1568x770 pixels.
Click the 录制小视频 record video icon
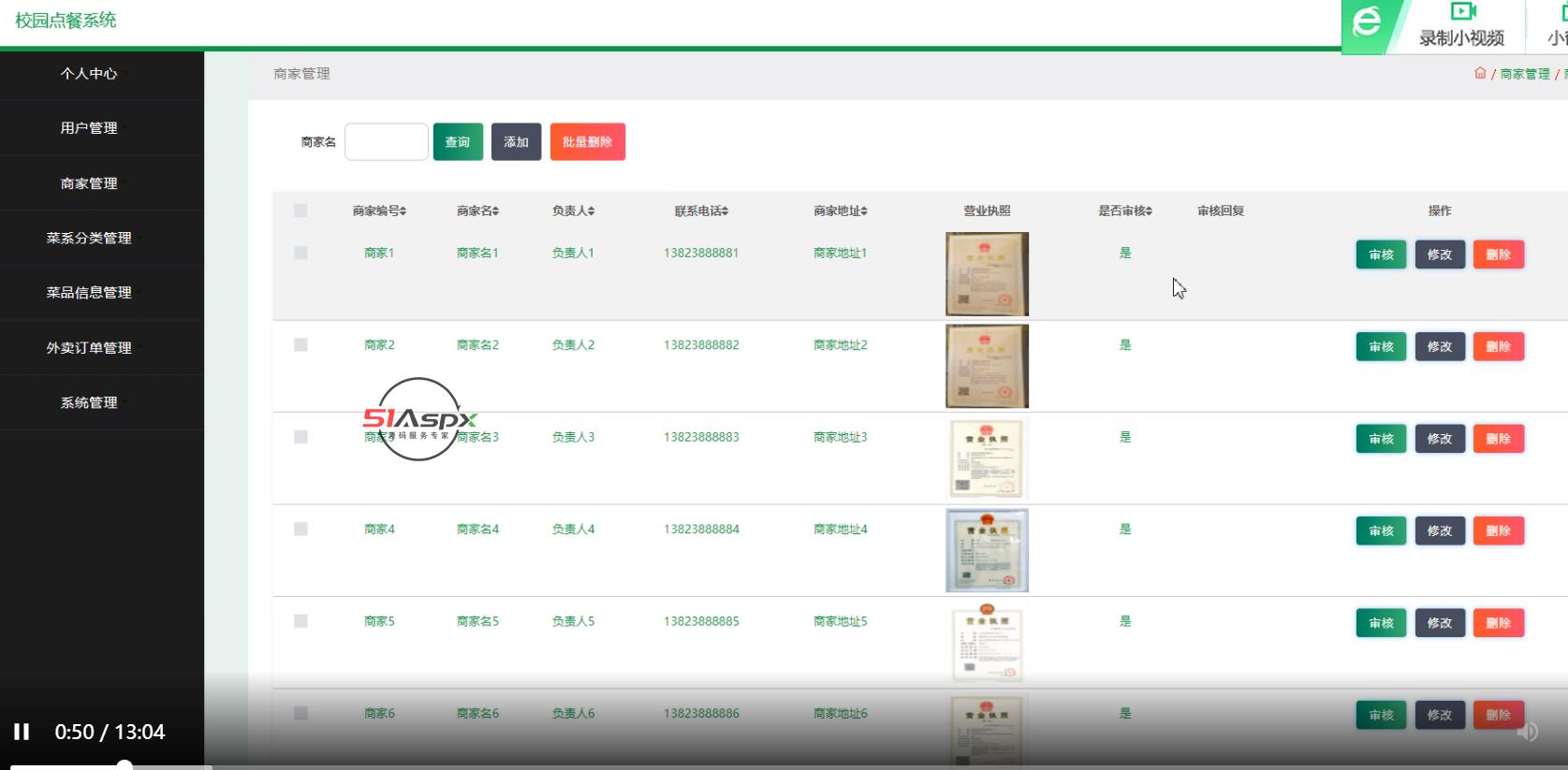1462,12
